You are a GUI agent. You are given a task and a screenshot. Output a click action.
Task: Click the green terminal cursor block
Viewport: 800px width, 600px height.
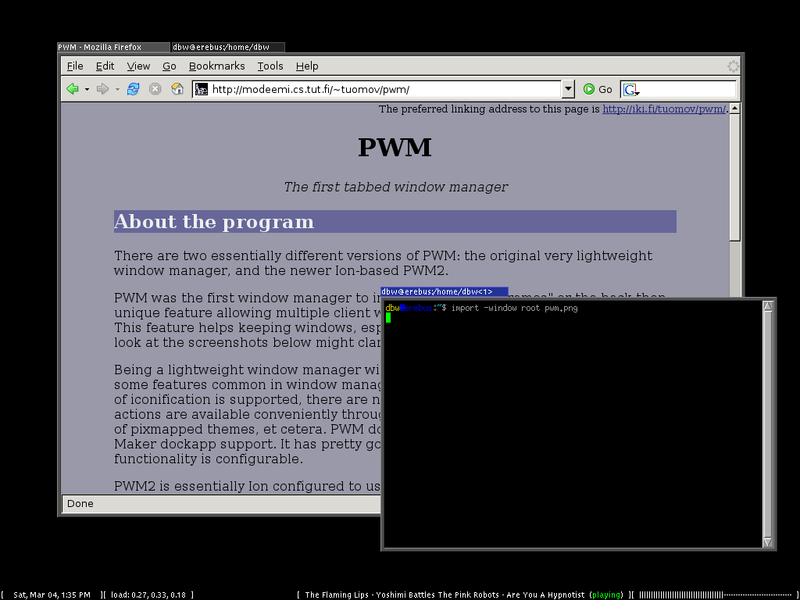(x=388, y=318)
